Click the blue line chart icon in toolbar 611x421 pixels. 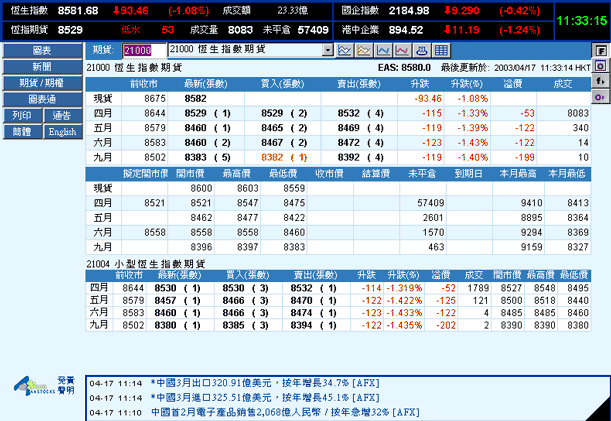coord(383,50)
